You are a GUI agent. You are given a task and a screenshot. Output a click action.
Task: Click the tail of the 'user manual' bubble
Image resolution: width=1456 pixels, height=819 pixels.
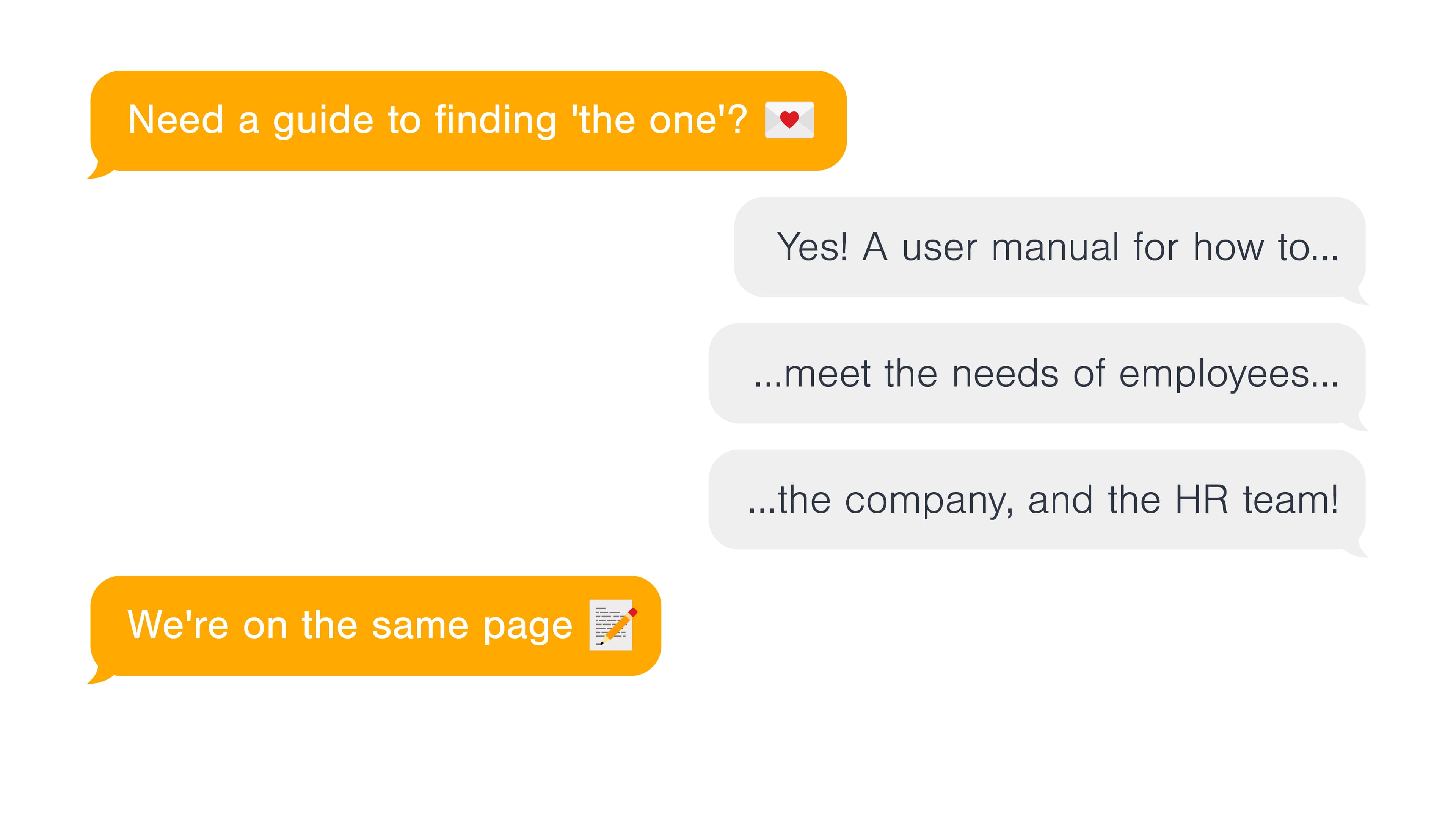pyautogui.click(x=1356, y=296)
